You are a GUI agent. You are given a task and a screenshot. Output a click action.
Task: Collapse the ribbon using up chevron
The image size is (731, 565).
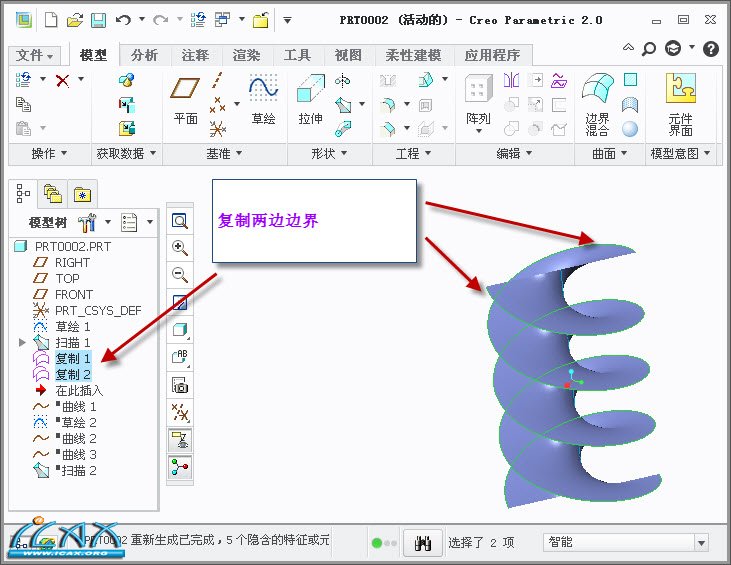628,47
